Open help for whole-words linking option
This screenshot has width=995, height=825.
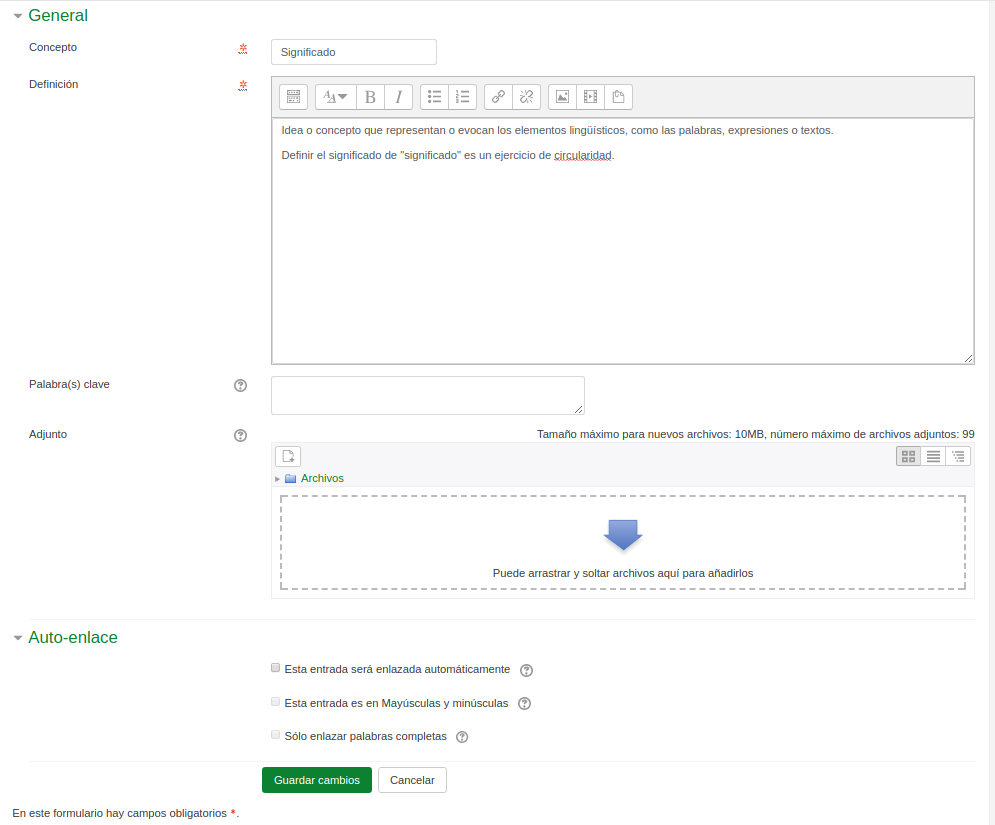point(462,737)
